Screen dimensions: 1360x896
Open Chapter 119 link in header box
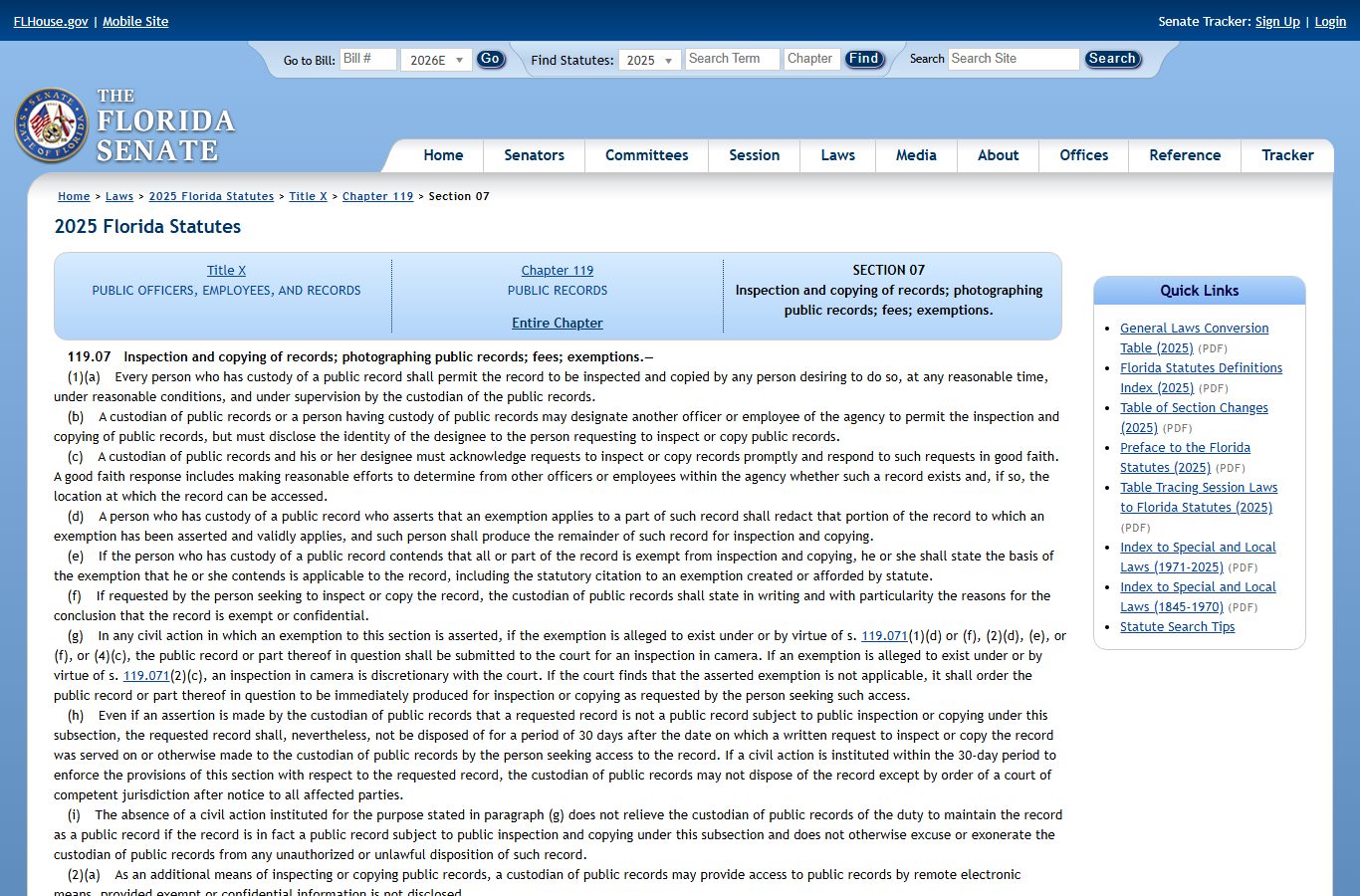[x=558, y=271]
